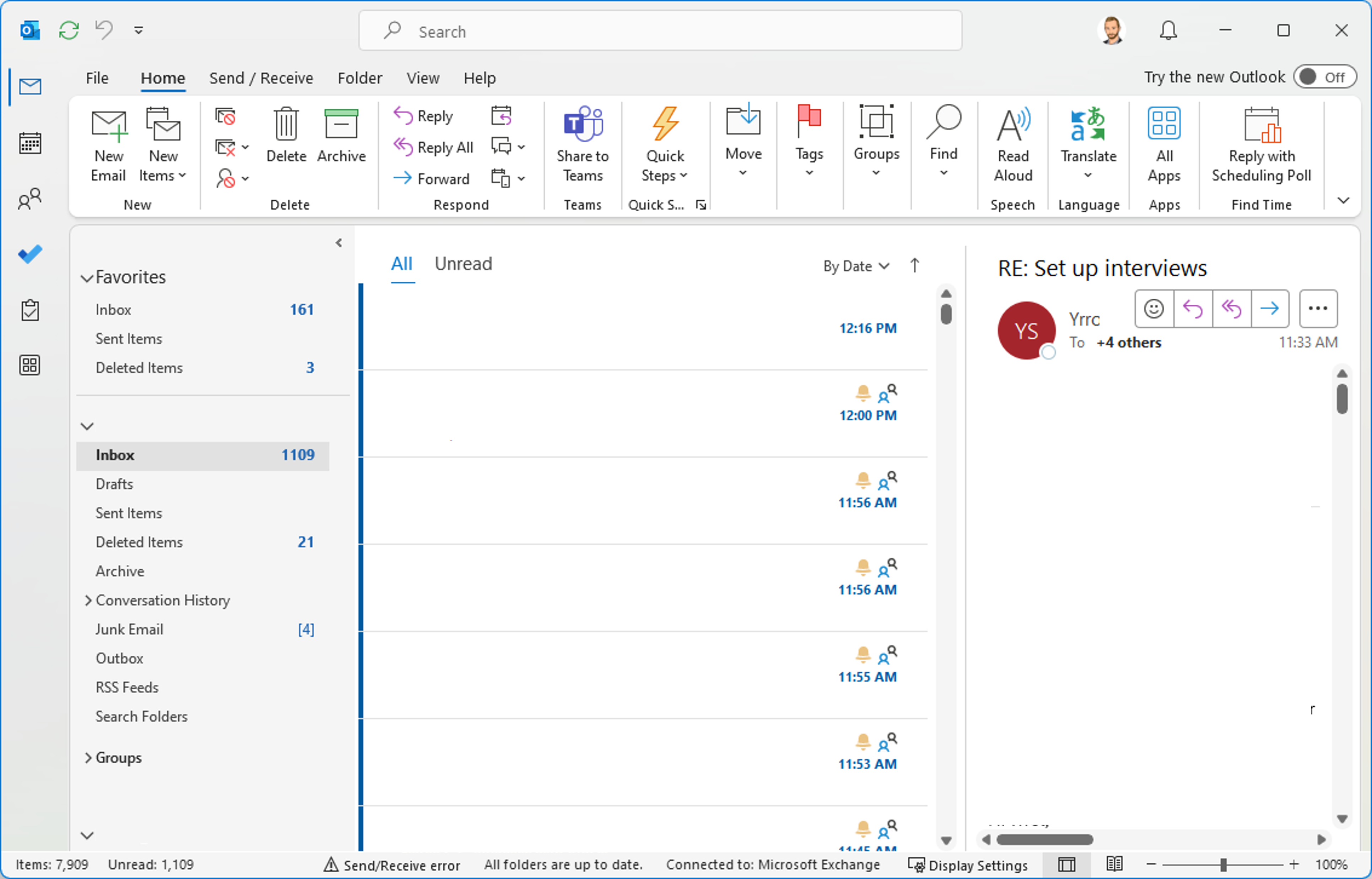The width and height of the screenshot is (1372, 879).
Task: Click the Ignore conversation icon
Action: (x=225, y=116)
